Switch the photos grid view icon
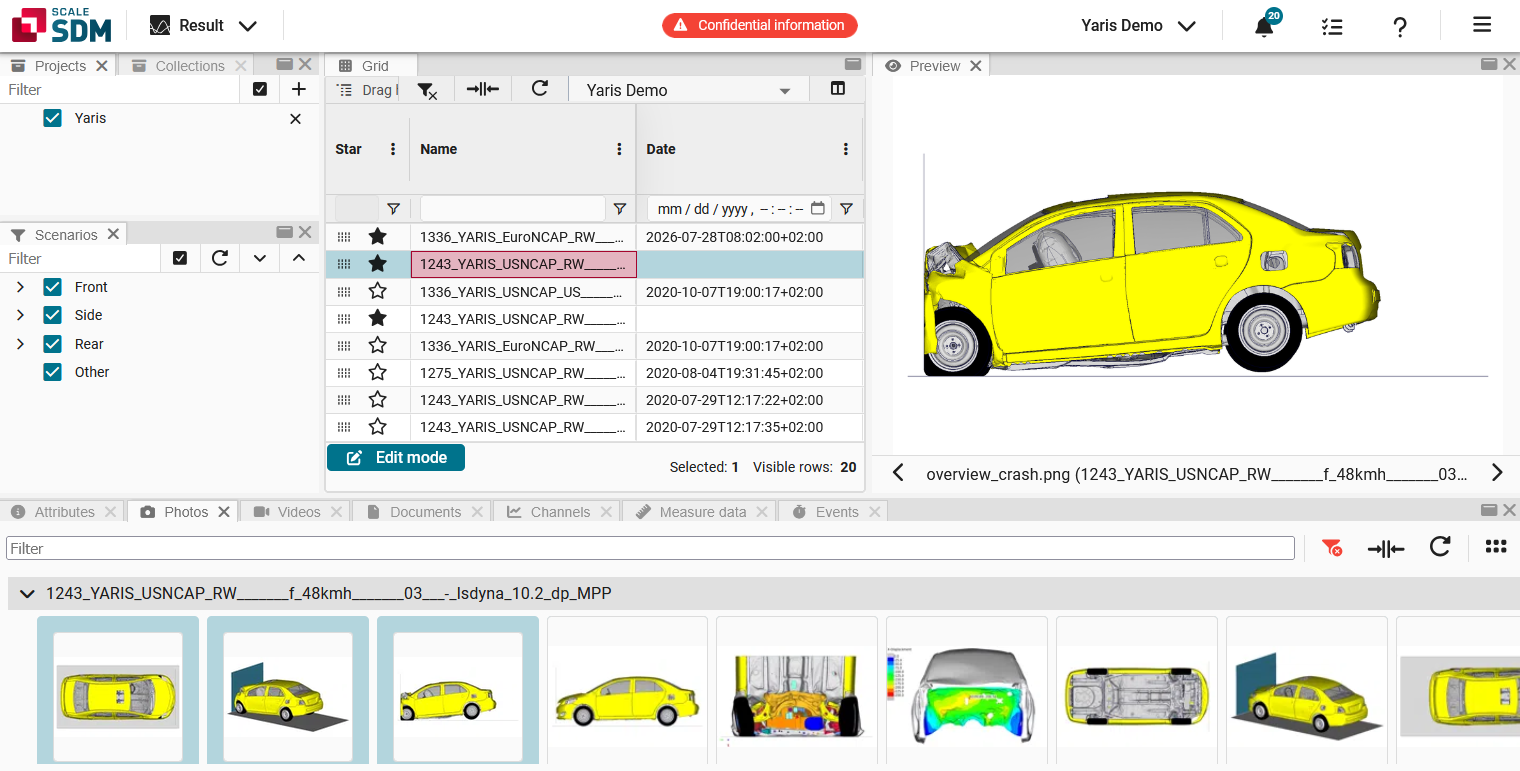The height and width of the screenshot is (771, 1520). 1496,547
